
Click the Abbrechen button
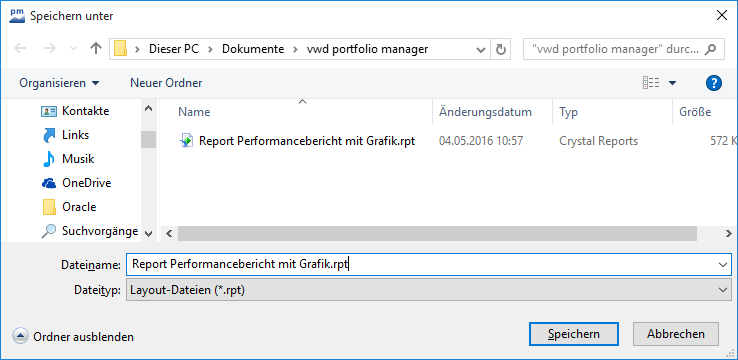tap(676, 334)
